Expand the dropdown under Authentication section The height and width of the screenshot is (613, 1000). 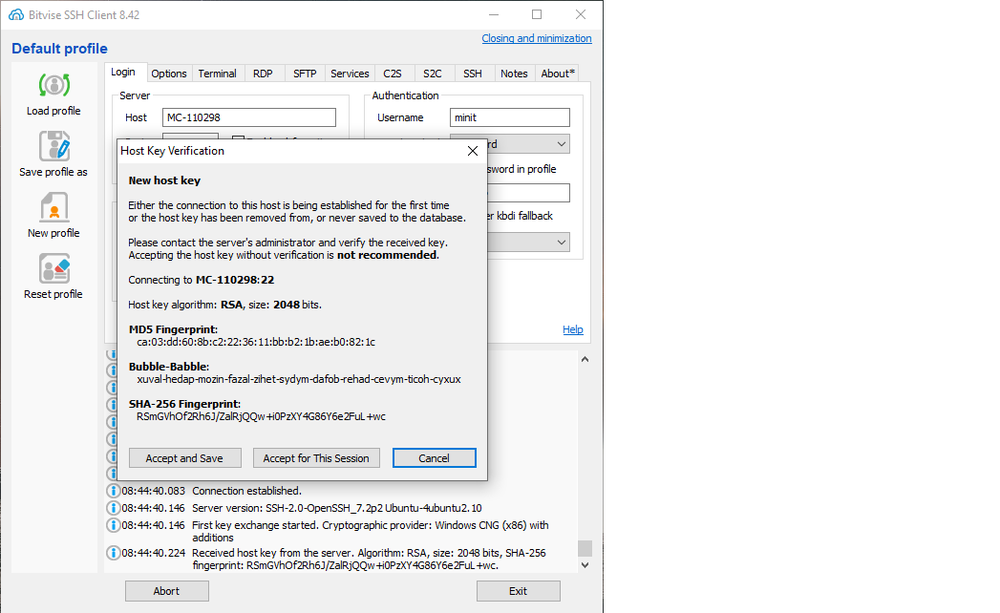coord(560,143)
